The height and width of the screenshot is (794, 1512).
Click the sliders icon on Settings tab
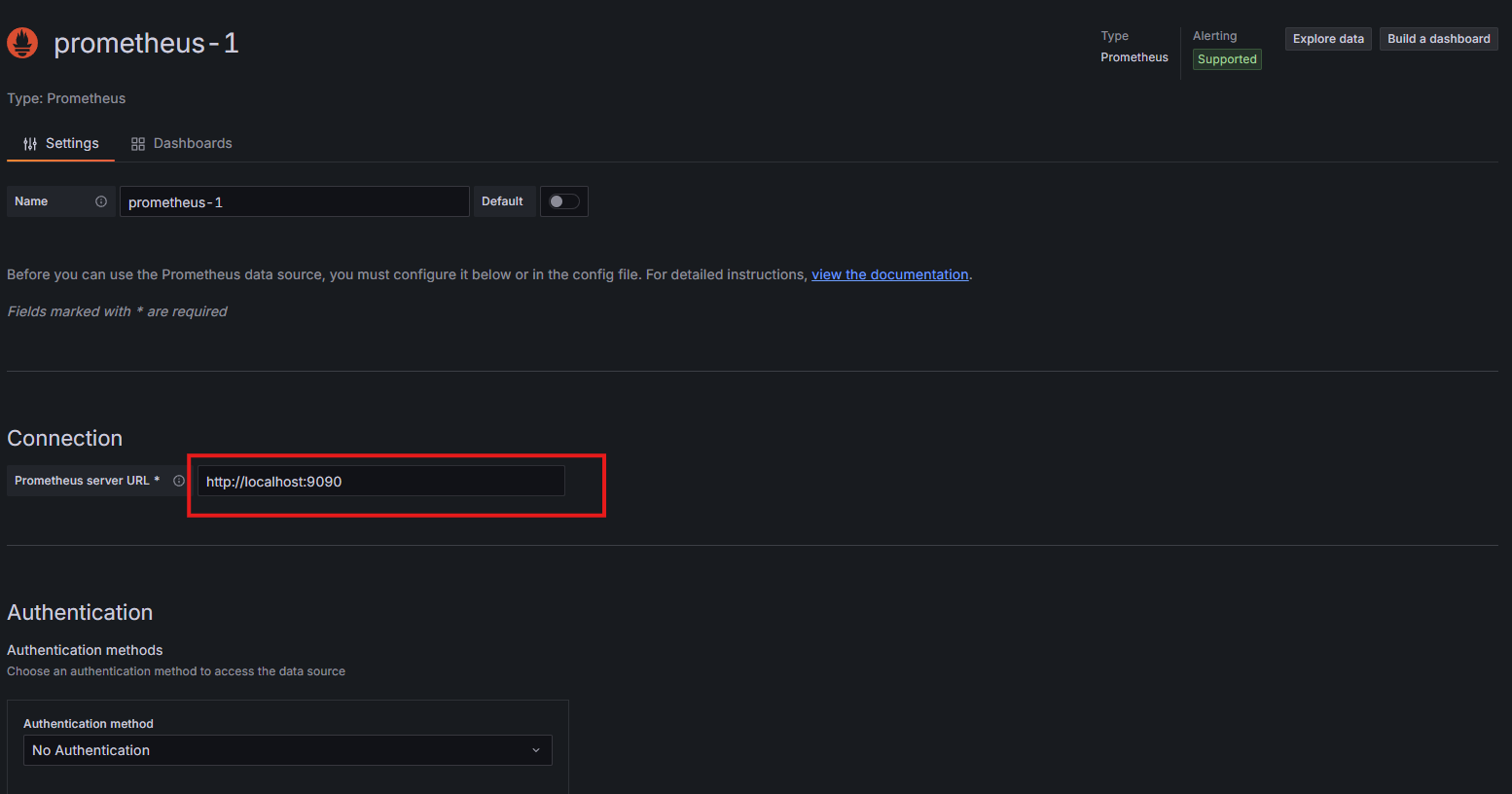pyautogui.click(x=30, y=144)
